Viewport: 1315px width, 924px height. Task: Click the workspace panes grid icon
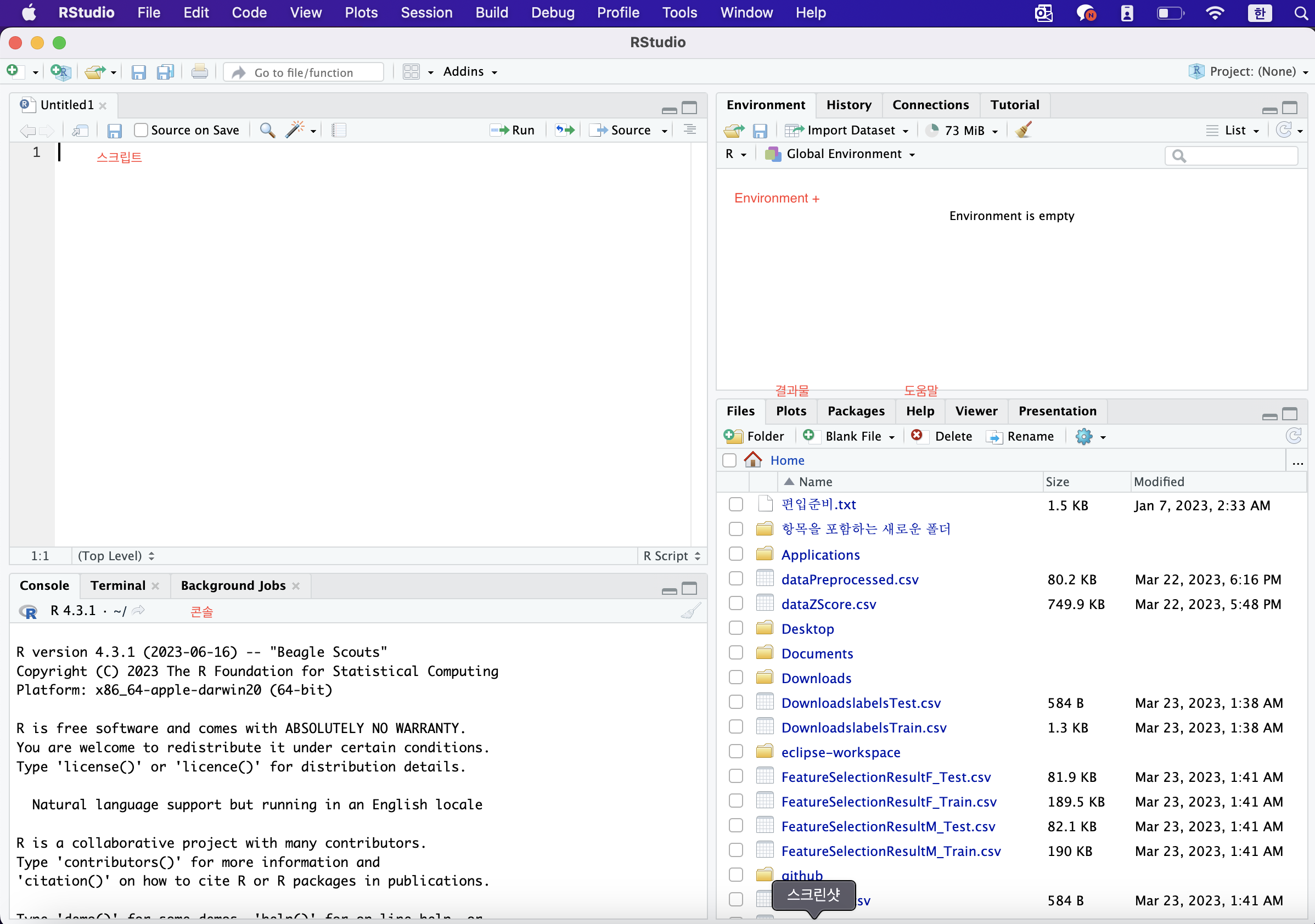411,71
